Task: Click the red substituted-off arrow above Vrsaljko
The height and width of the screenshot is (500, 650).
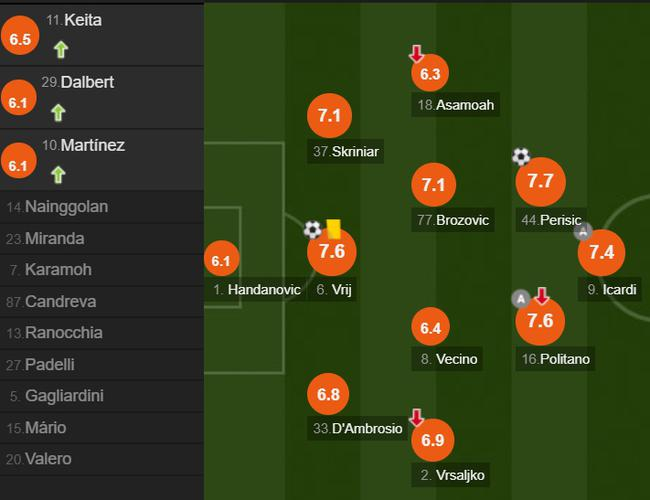Action: [x=417, y=418]
